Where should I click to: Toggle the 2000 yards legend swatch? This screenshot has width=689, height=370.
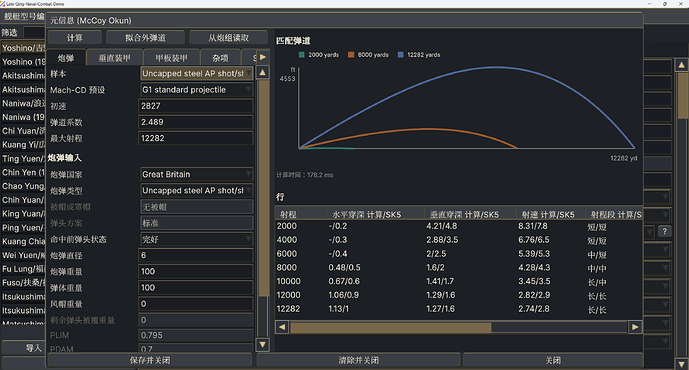(x=301, y=55)
